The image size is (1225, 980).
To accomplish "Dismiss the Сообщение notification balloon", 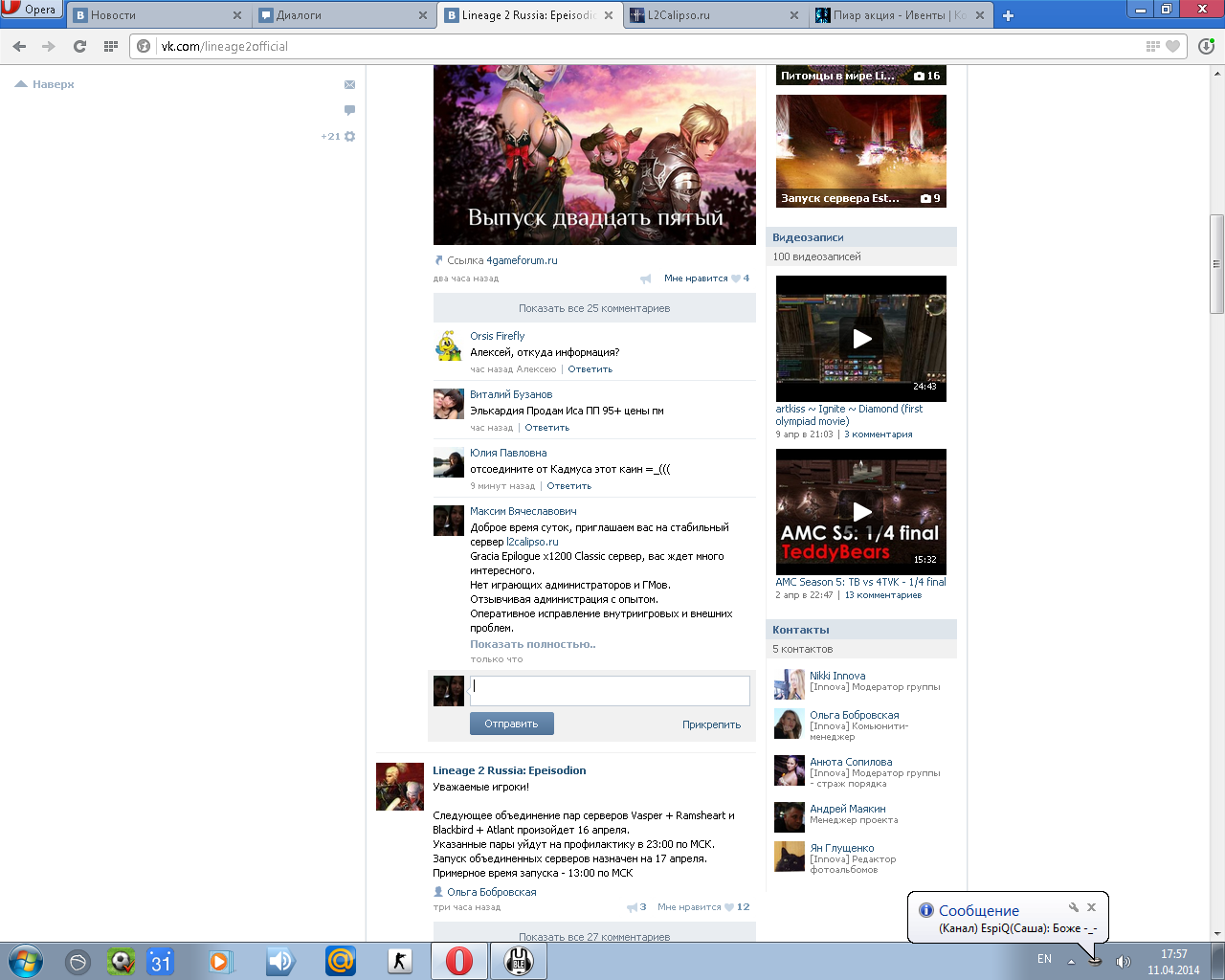I will click(x=1091, y=906).
